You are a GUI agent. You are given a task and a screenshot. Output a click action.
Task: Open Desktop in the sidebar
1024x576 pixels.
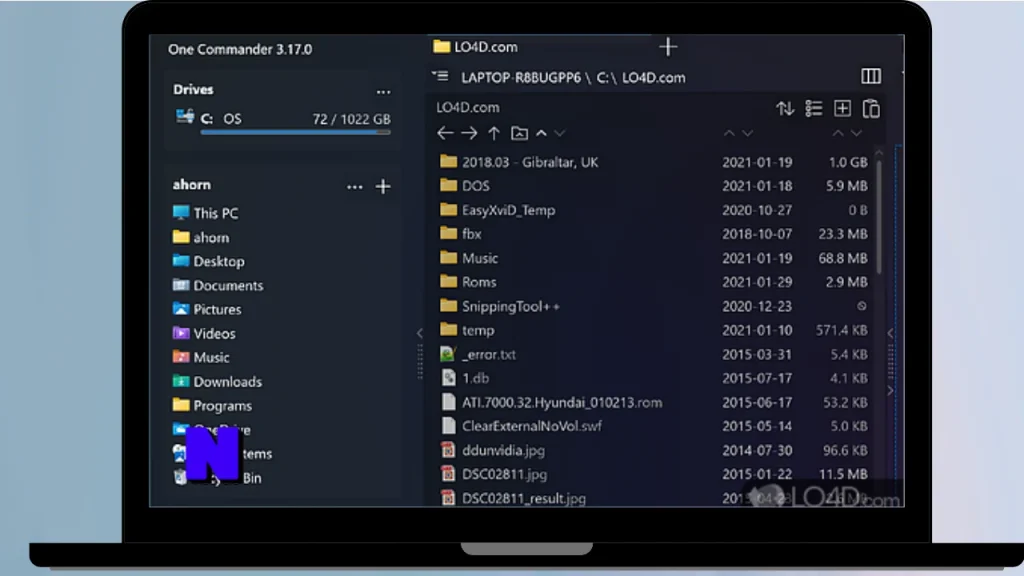pyautogui.click(x=208, y=261)
